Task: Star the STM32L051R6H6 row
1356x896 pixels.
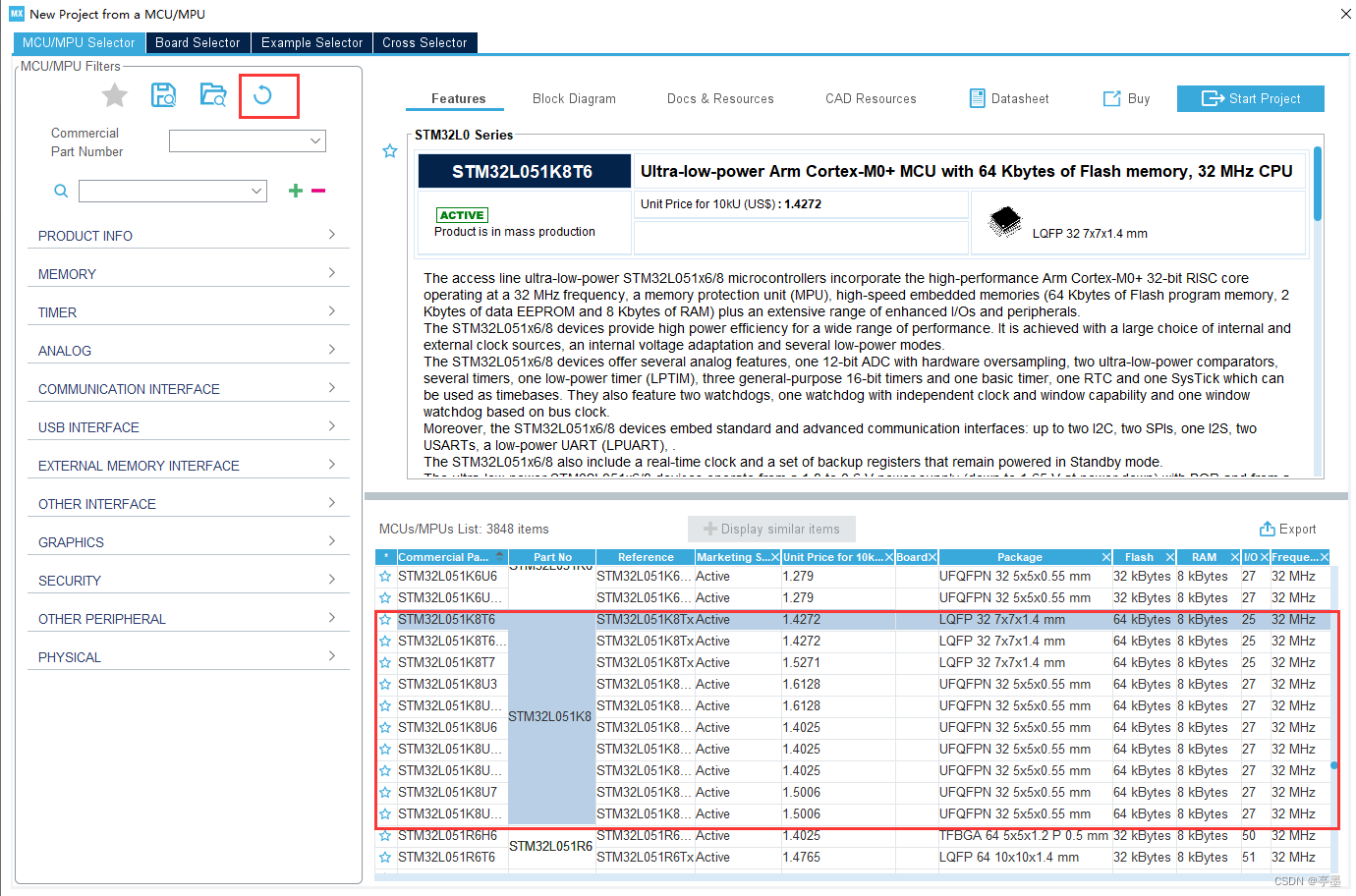Action: [x=385, y=836]
